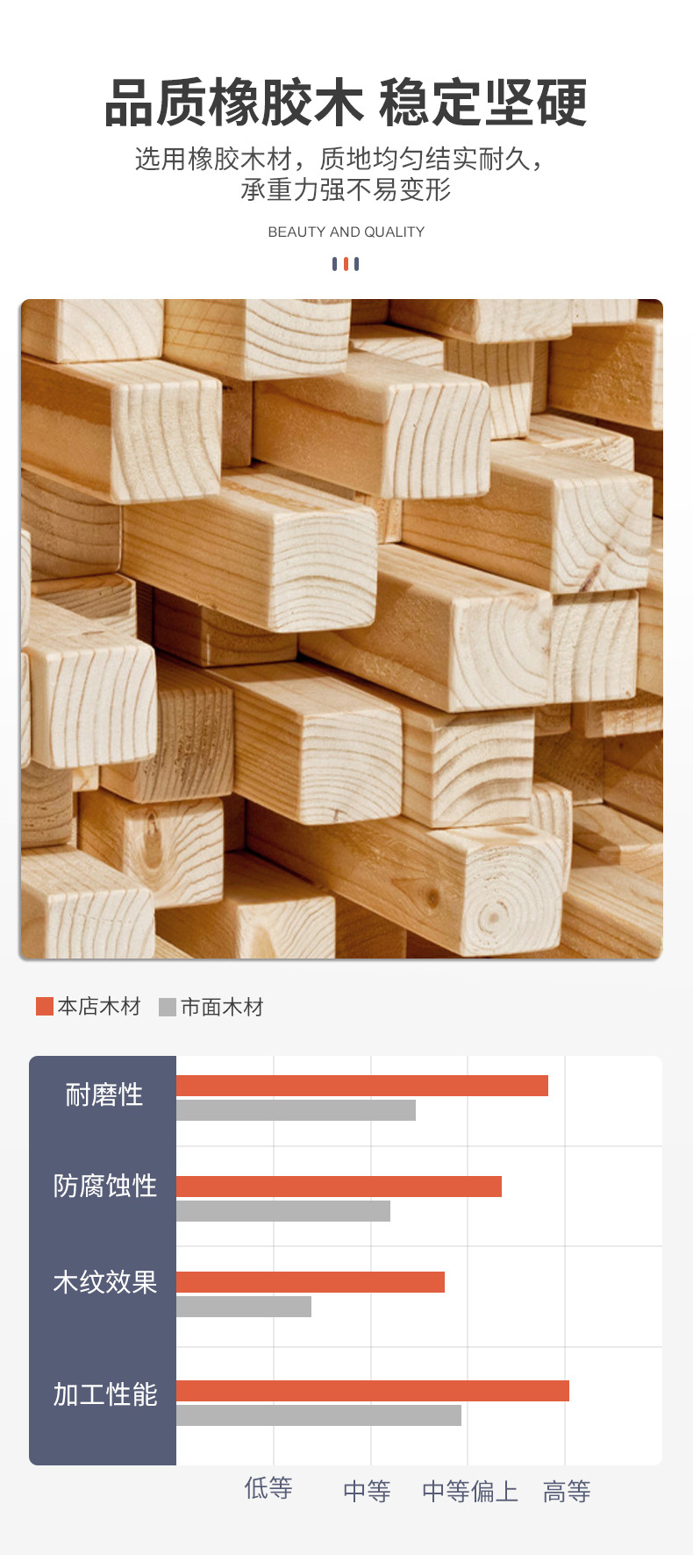This screenshot has width=693, height=1568.
Task: Click the 中等偏上 axis label
Action: (470, 1491)
